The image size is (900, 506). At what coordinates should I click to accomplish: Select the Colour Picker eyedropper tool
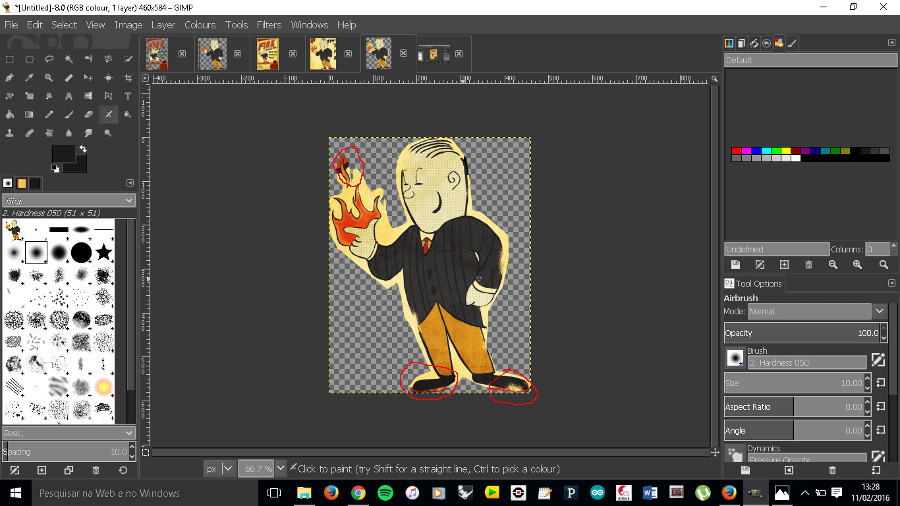point(29,77)
